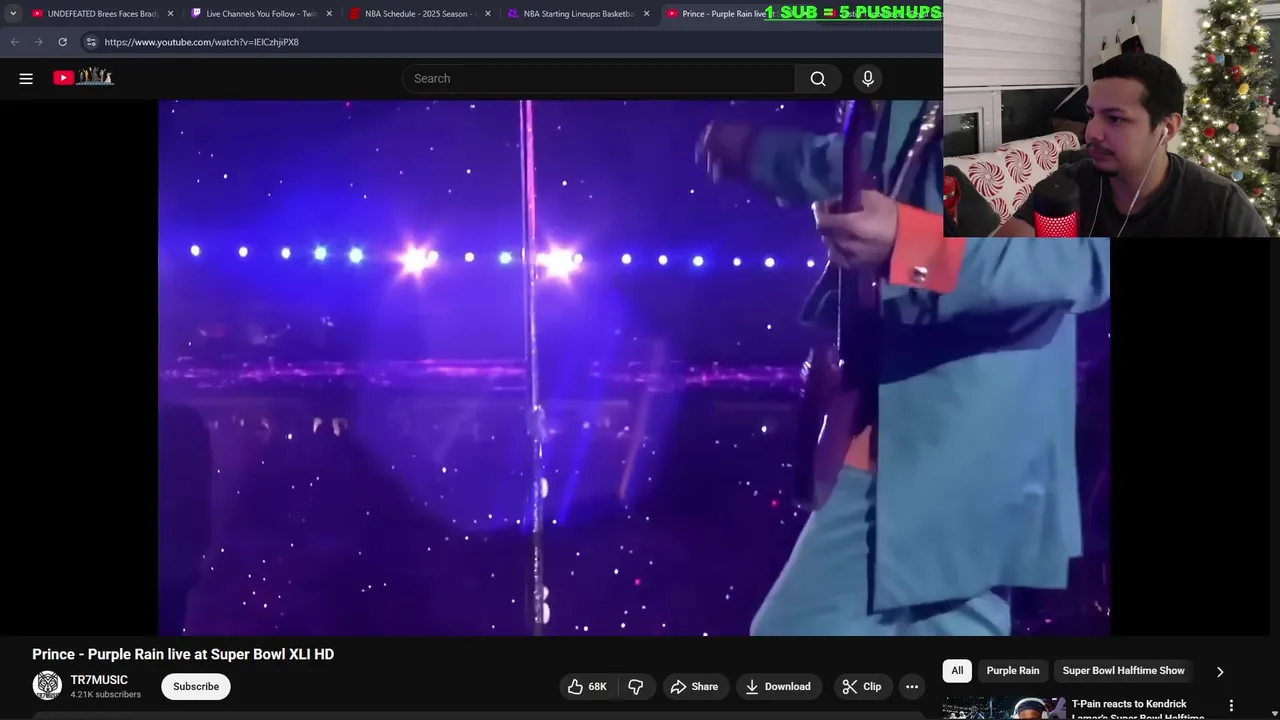1280x720 pixels.
Task: Open the site information icon in address bar
Action: (x=90, y=42)
